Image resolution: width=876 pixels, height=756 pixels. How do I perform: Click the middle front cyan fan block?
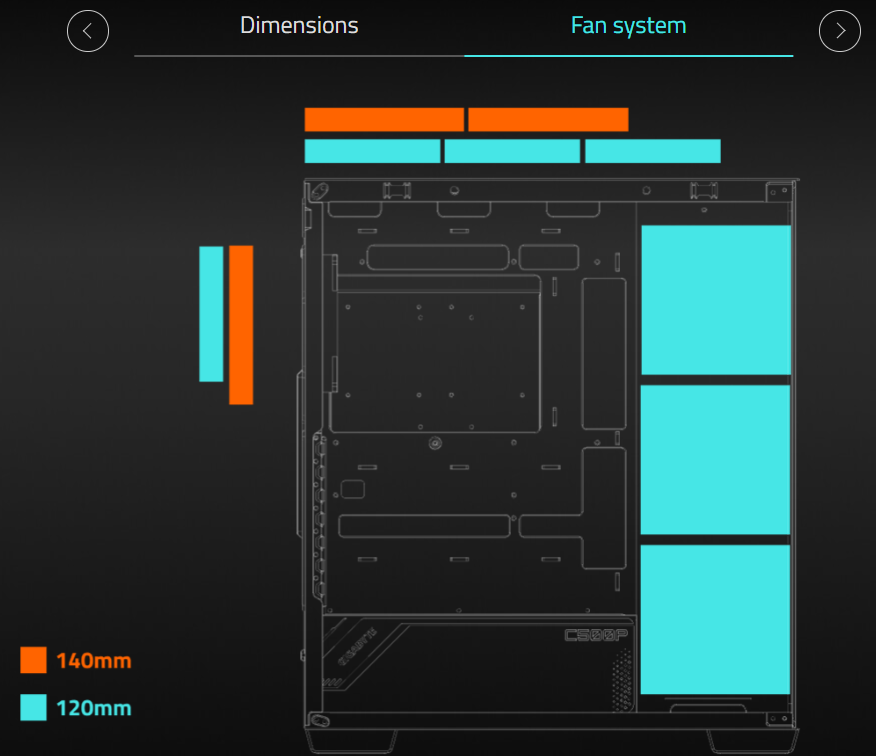[x=715, y=459]
